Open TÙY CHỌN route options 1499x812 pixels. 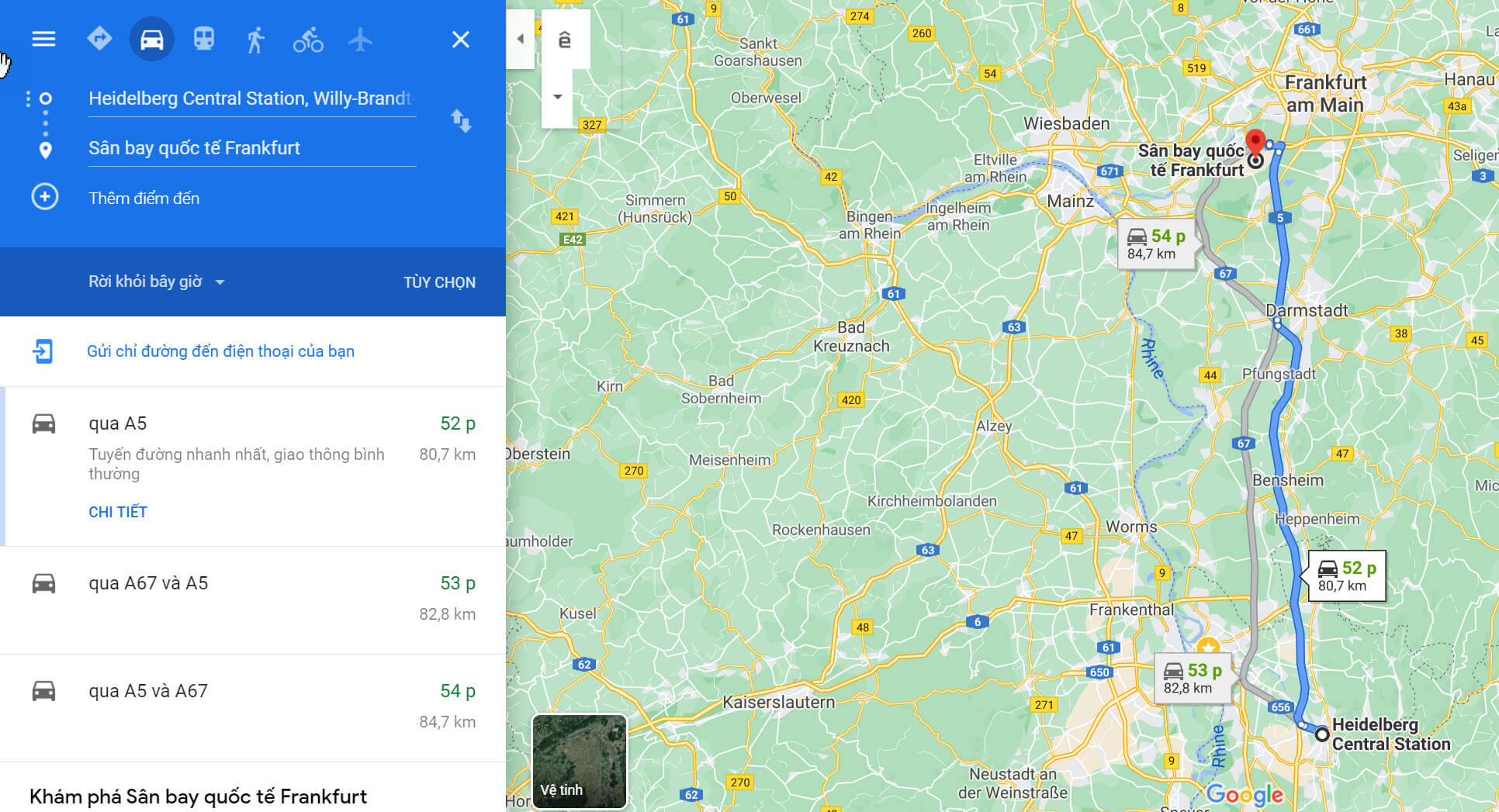pos(439,282)
